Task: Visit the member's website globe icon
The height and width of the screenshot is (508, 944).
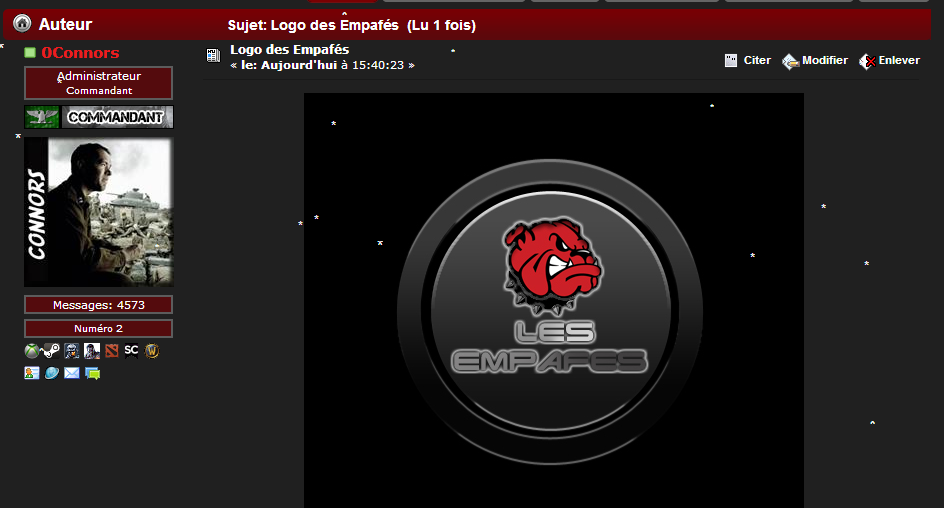Action: pyautogui.click(x=52, y=373)
